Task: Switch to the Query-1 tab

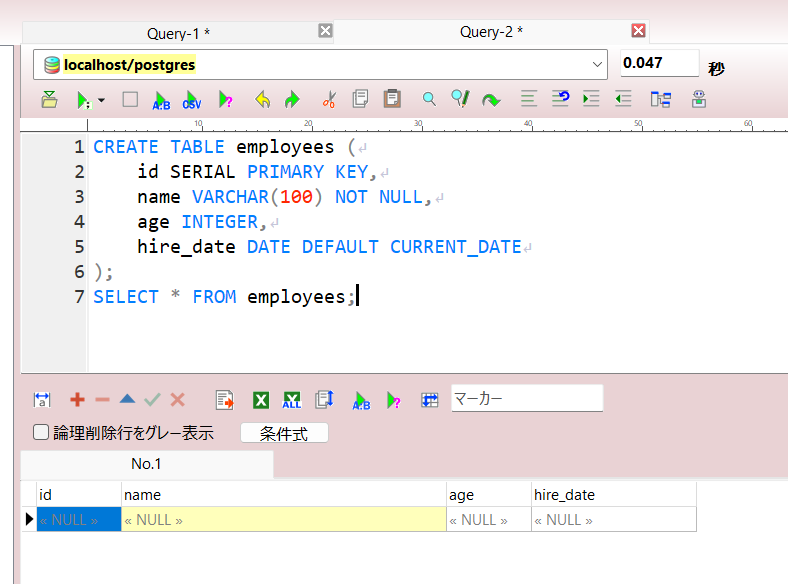Action: coord(178,33)
